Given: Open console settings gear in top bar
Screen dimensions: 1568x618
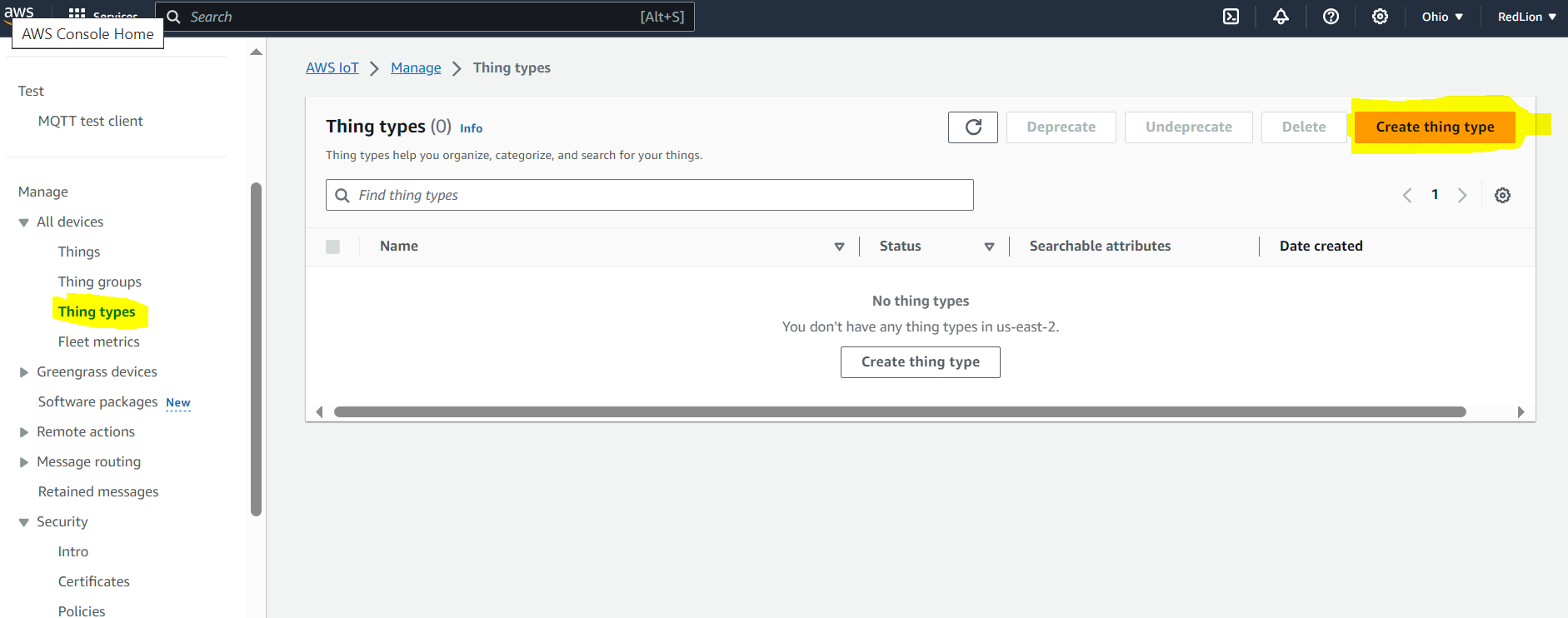Looking at the screenshot, I should (x=1380, y=17).
